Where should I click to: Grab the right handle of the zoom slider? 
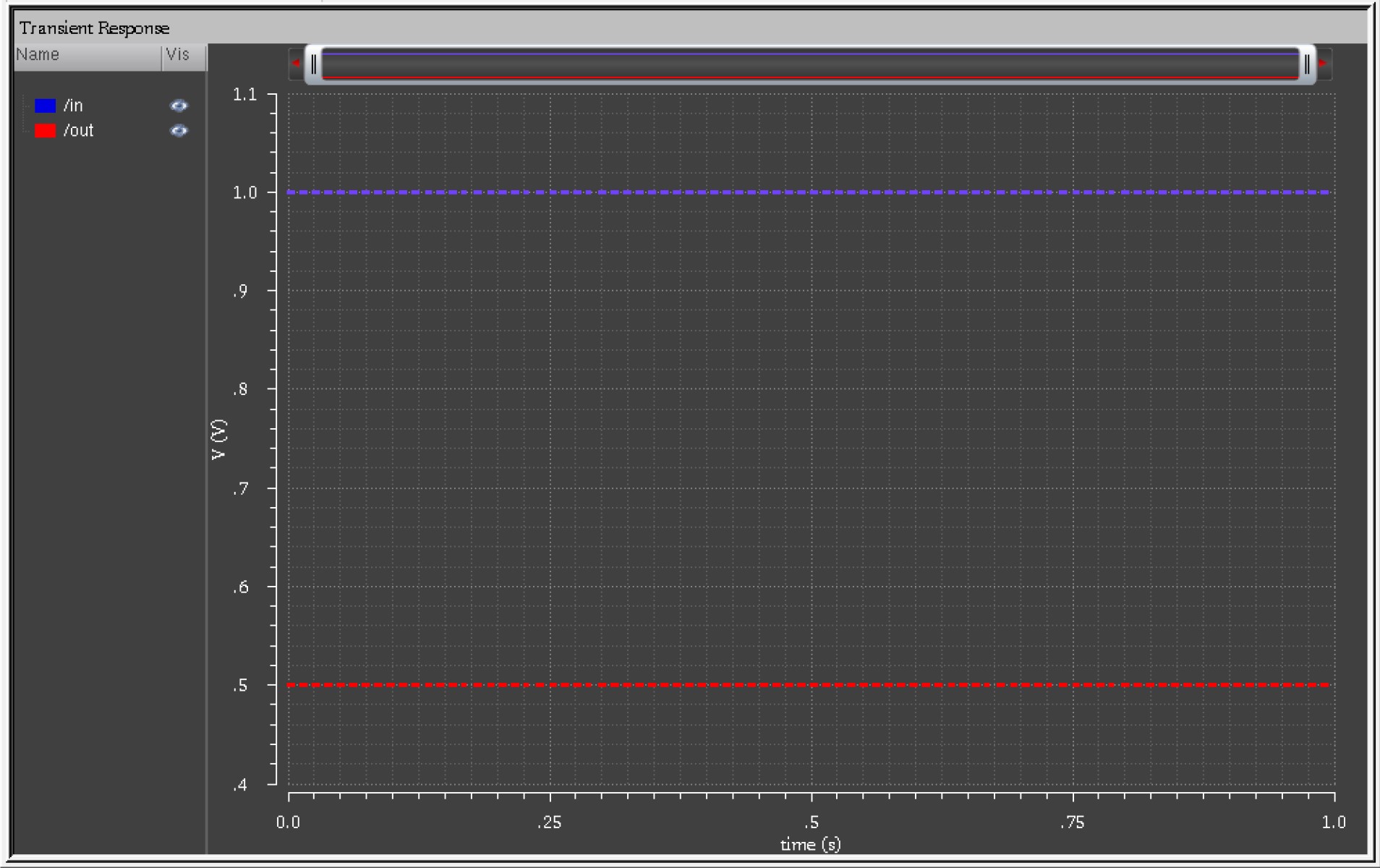click(x=1306, y=64)
